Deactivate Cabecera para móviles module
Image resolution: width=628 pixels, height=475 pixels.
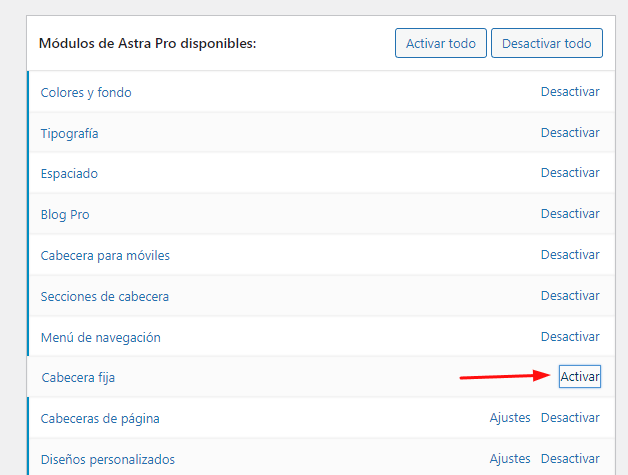[570, 254]
